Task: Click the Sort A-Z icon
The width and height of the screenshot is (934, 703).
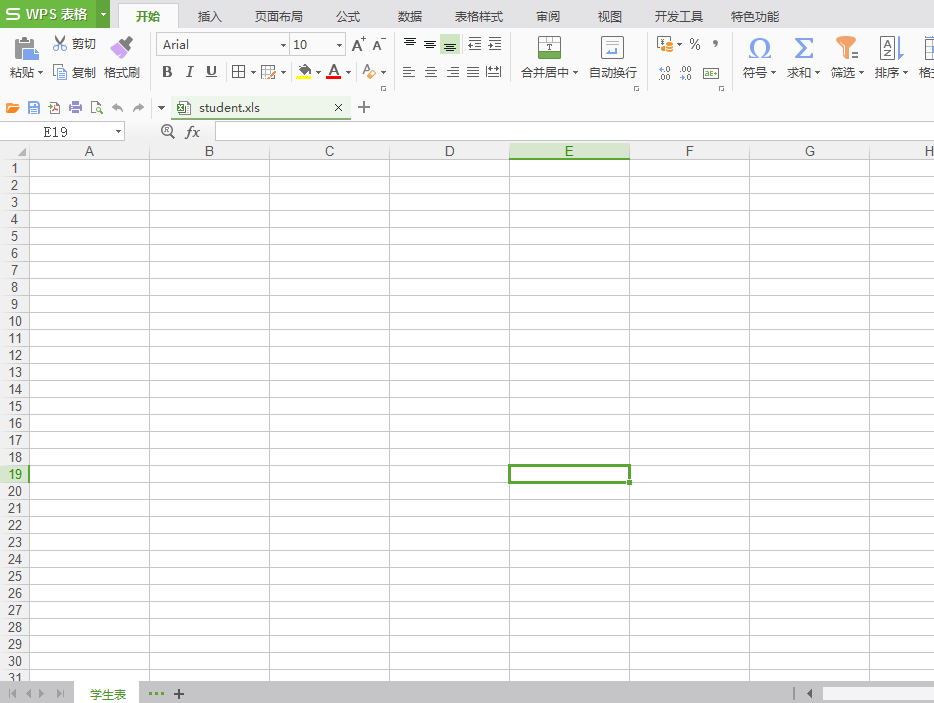Action: 891,48
